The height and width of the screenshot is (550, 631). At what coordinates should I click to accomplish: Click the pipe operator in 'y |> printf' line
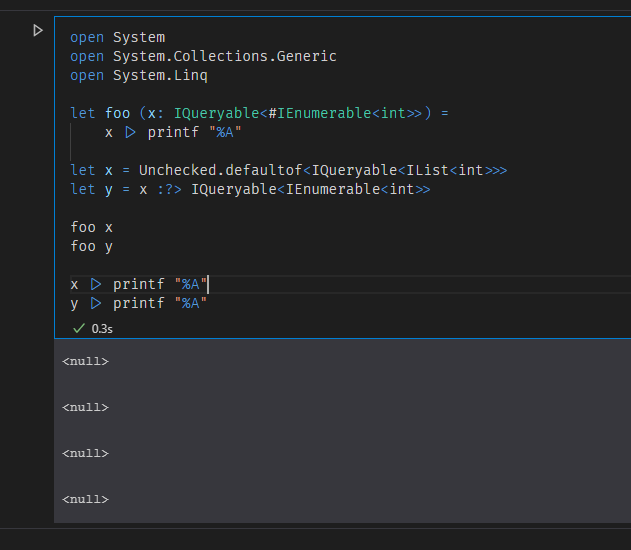point(96,303)
